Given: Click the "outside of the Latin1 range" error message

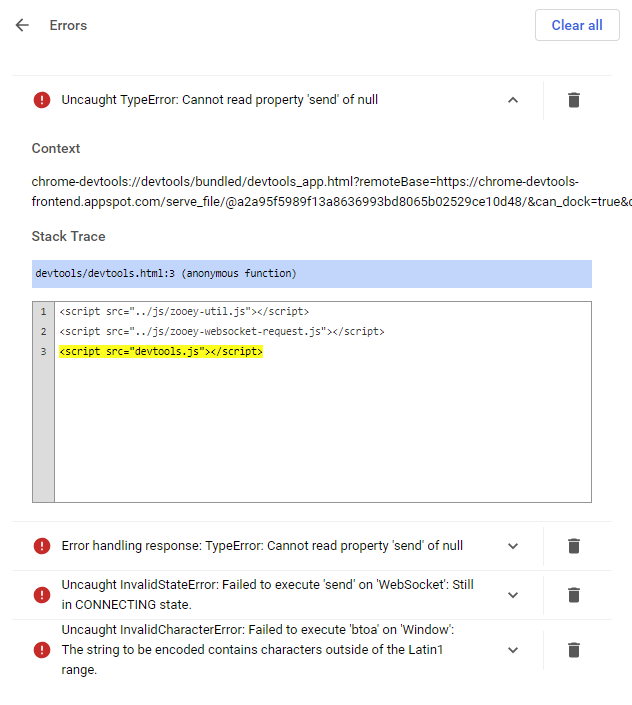Looking at the screenshot, I should pyautogui.click(x=258, y=650).
